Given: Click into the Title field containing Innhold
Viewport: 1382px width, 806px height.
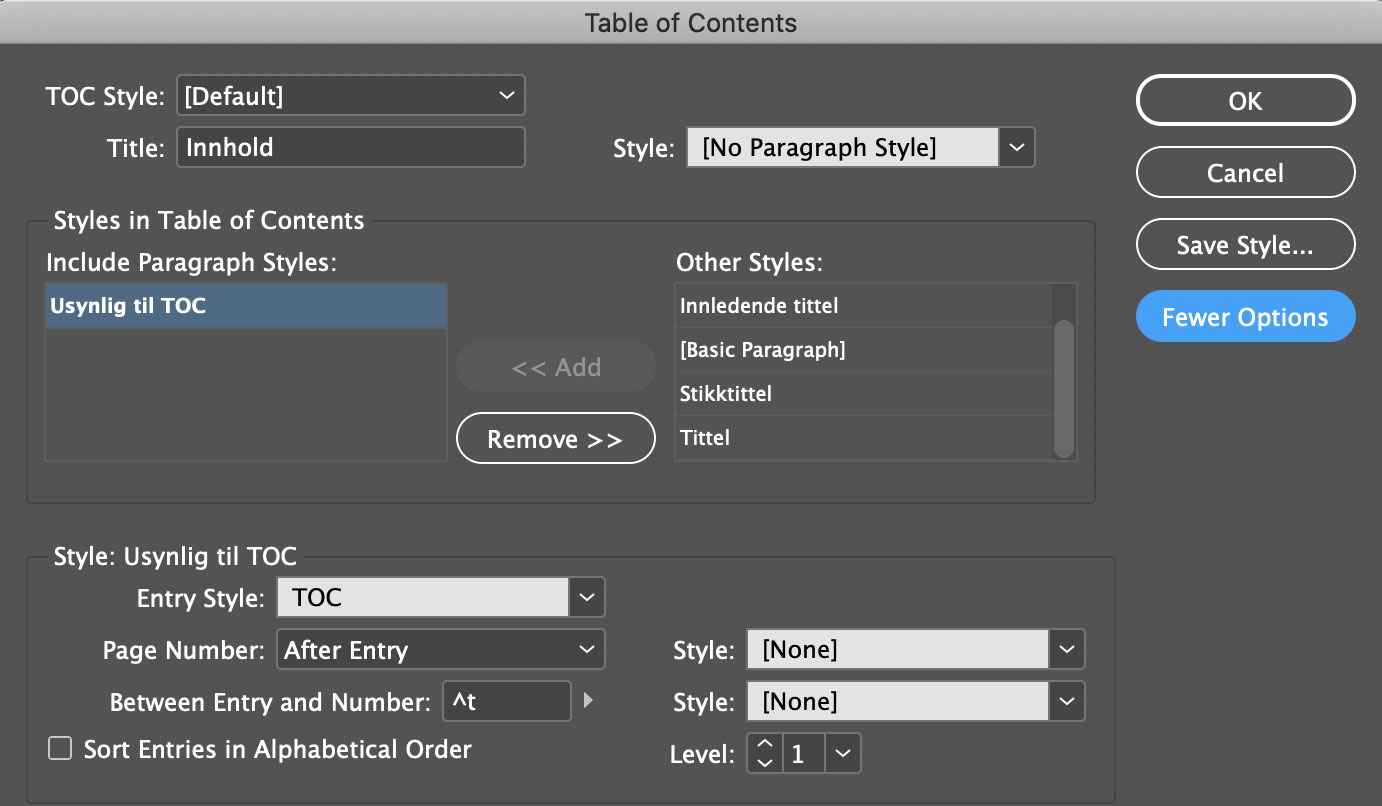Looking at the screenshot, I should 351,147.
